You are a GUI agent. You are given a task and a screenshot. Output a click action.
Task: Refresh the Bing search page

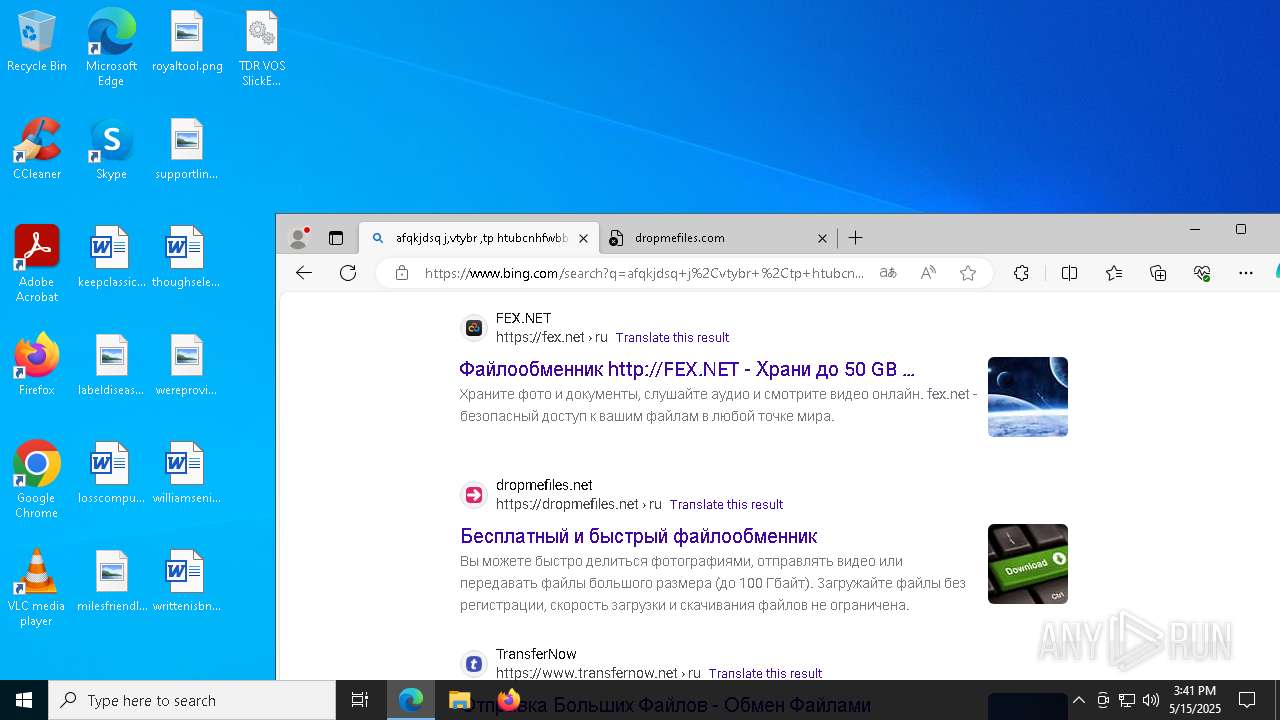(348, 273)
